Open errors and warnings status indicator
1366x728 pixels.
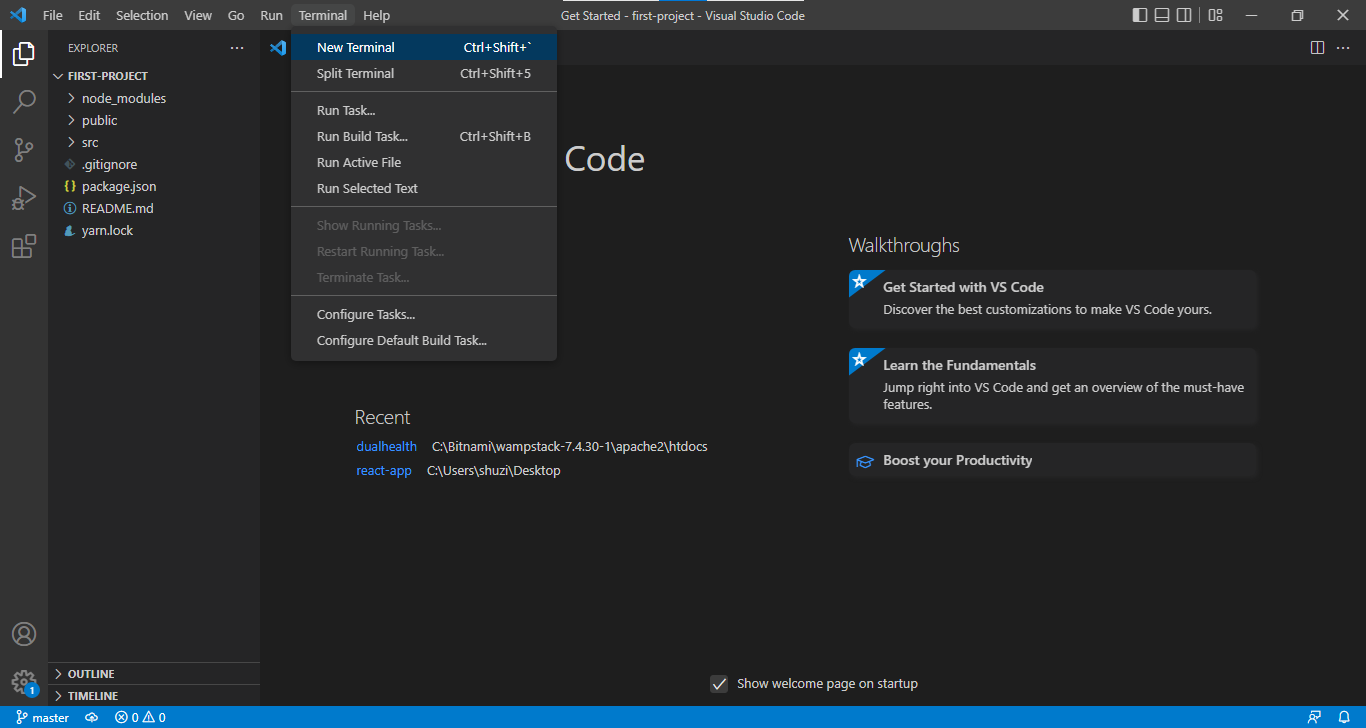click(x=140, y=717)
